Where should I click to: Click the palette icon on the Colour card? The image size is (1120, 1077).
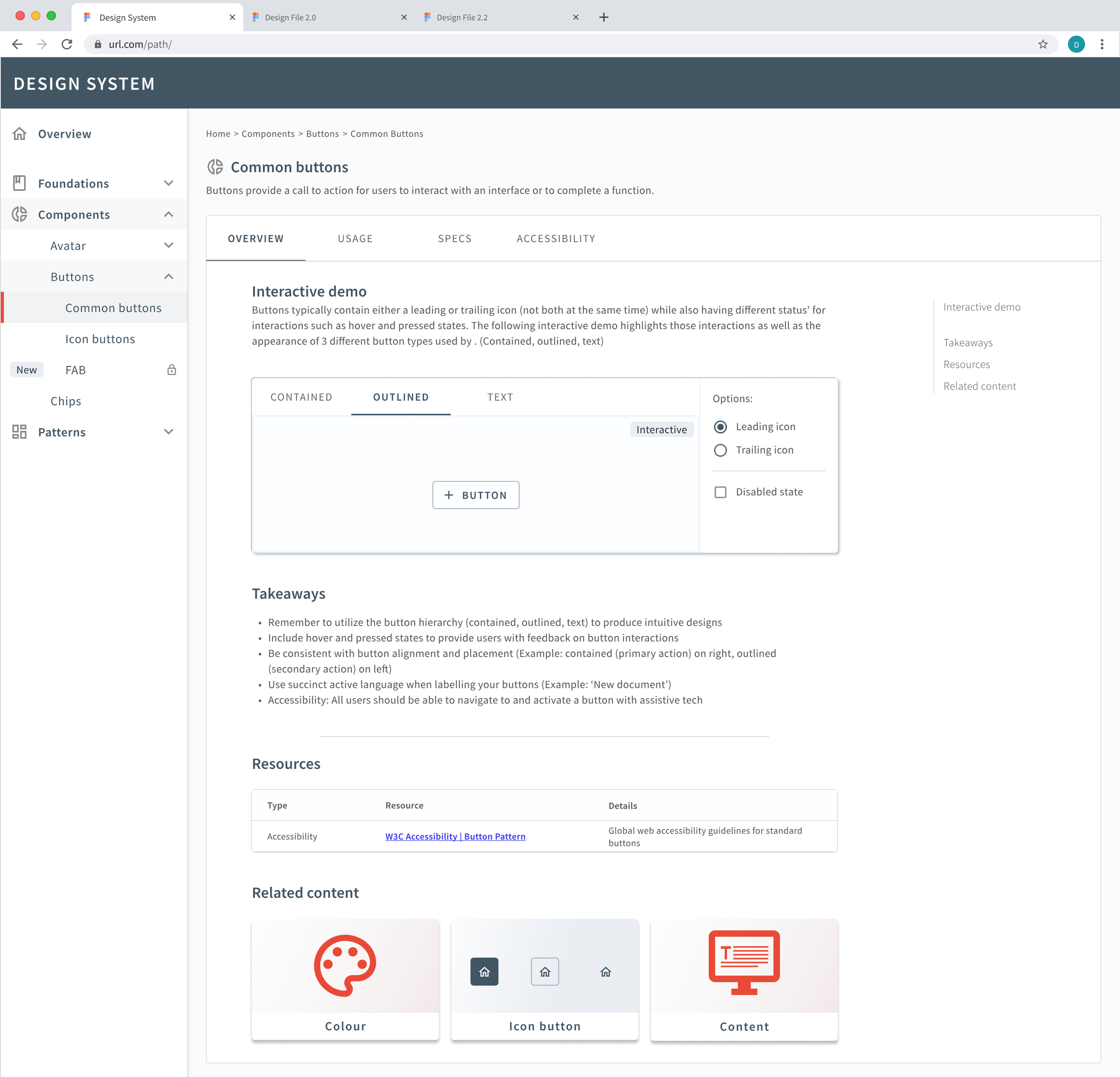(345, 965)
